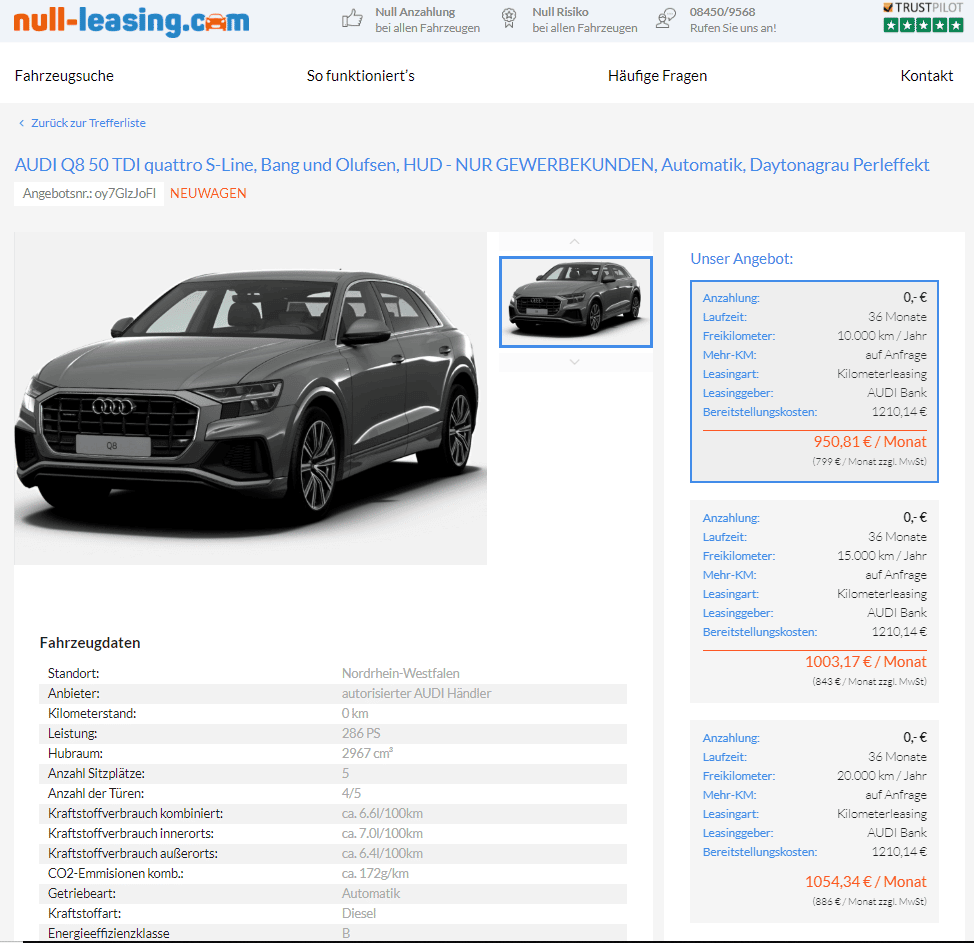Click the gallery up chevron above thumbnail

575,242
